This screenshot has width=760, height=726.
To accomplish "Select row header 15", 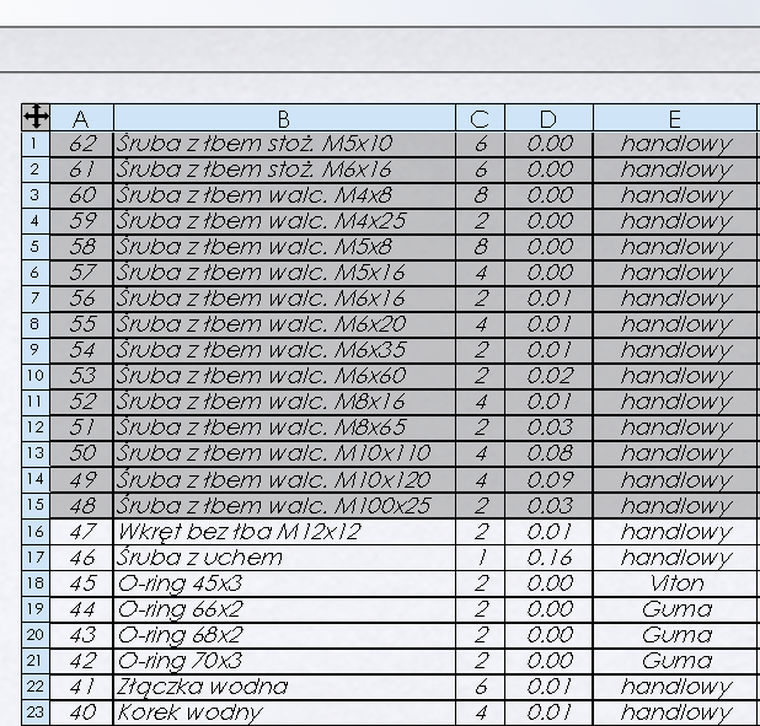I will tap(35, 505).
